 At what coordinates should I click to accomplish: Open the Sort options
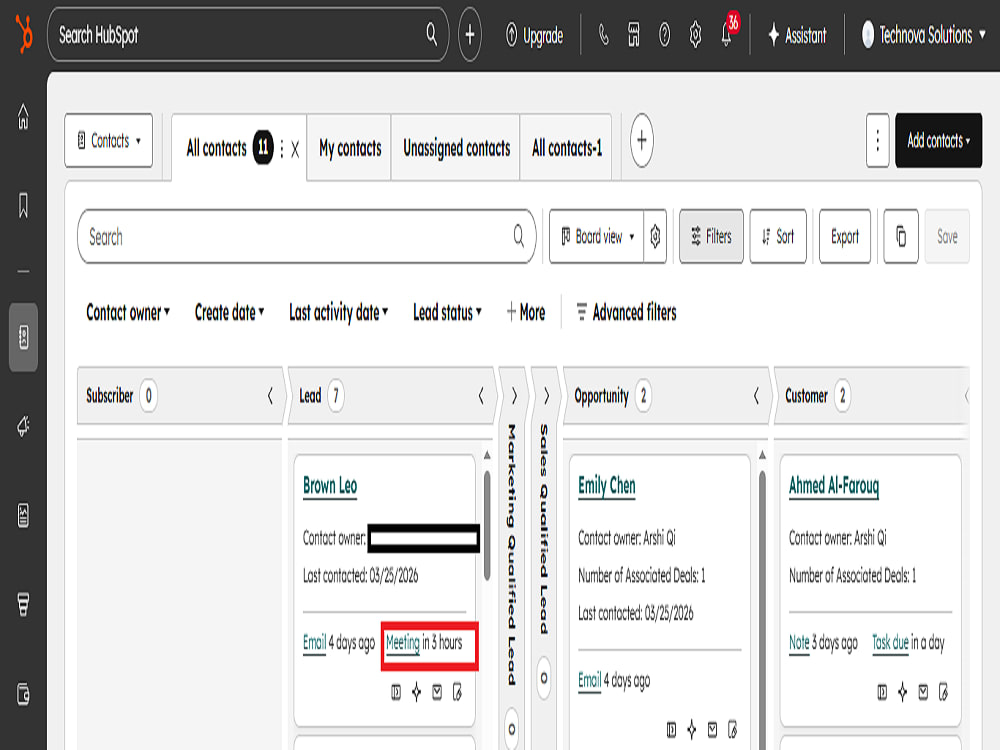[778, 237]
